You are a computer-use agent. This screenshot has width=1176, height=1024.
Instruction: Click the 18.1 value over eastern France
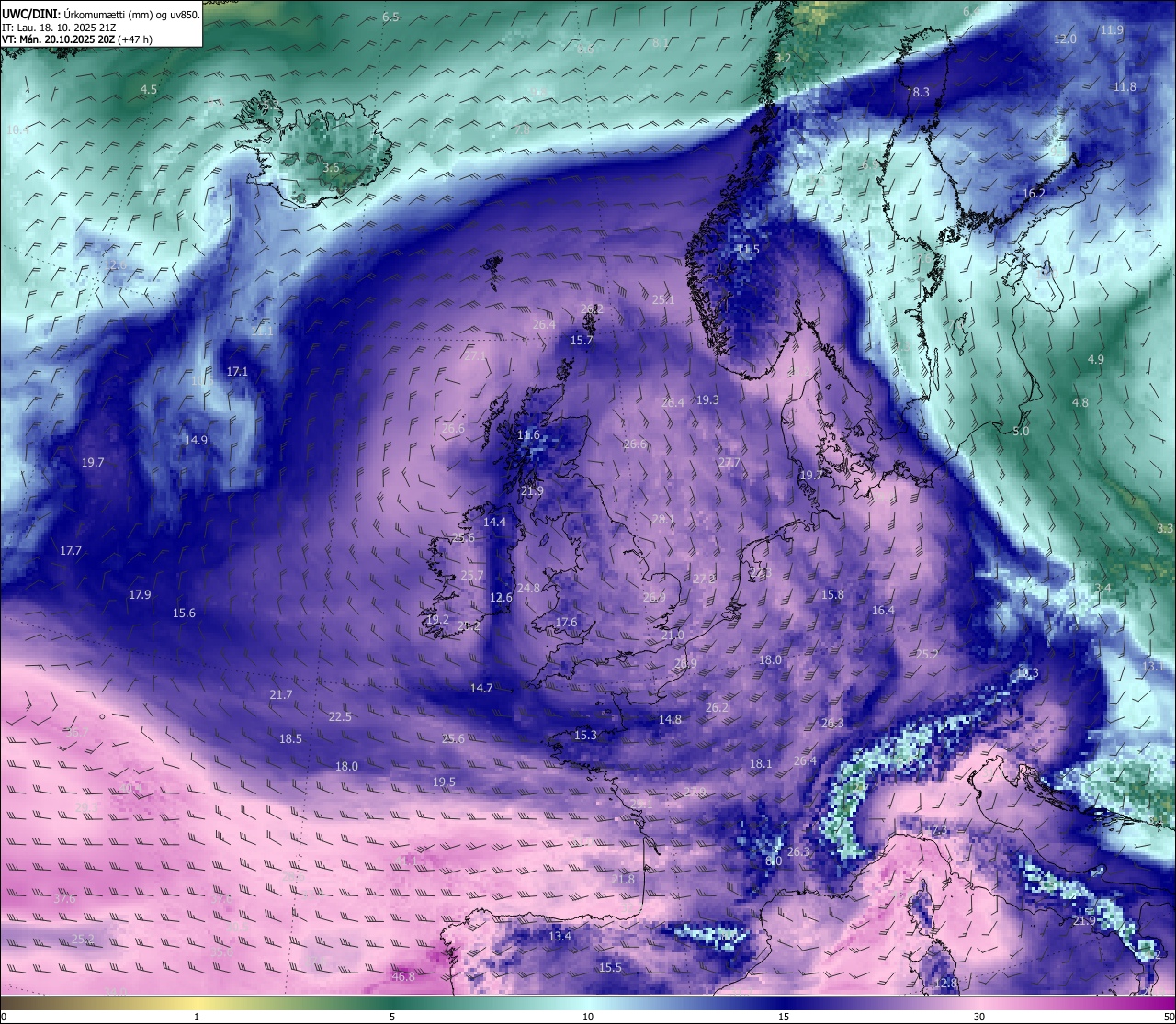(761, 763)
